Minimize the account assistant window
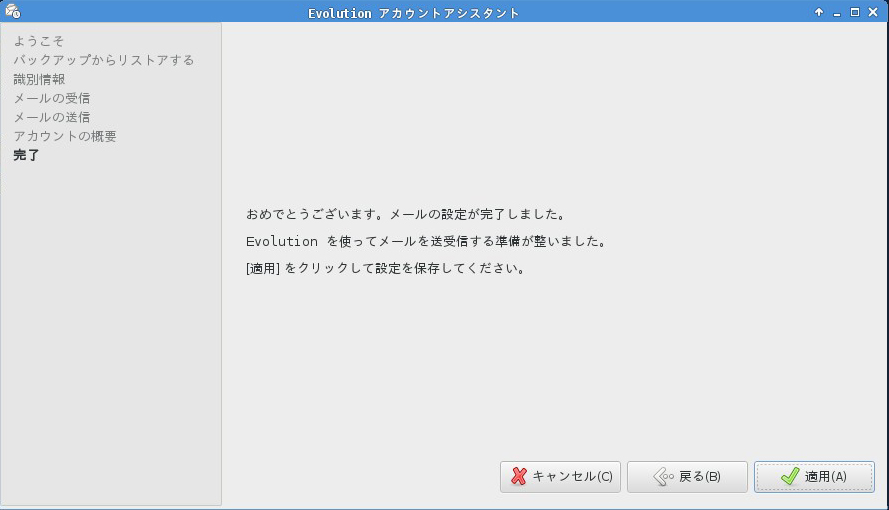 (837, 12)
